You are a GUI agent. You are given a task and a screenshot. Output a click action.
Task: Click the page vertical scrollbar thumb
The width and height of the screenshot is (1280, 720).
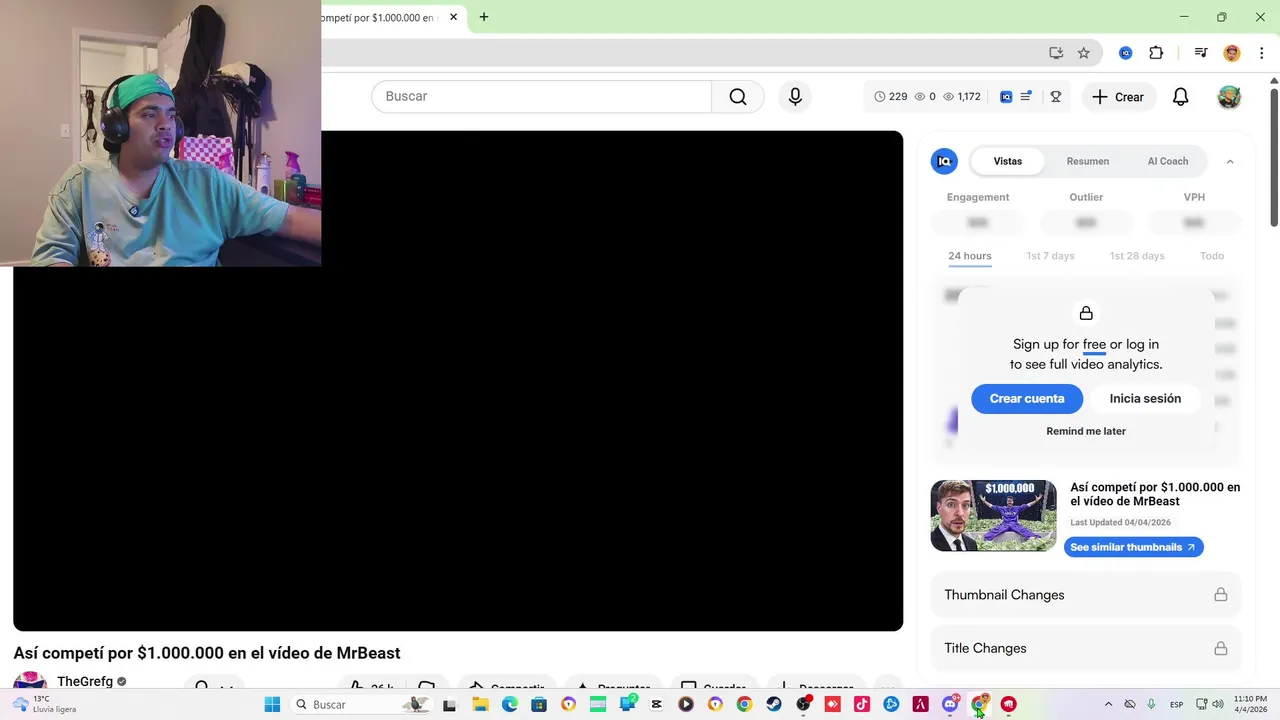1273,157
